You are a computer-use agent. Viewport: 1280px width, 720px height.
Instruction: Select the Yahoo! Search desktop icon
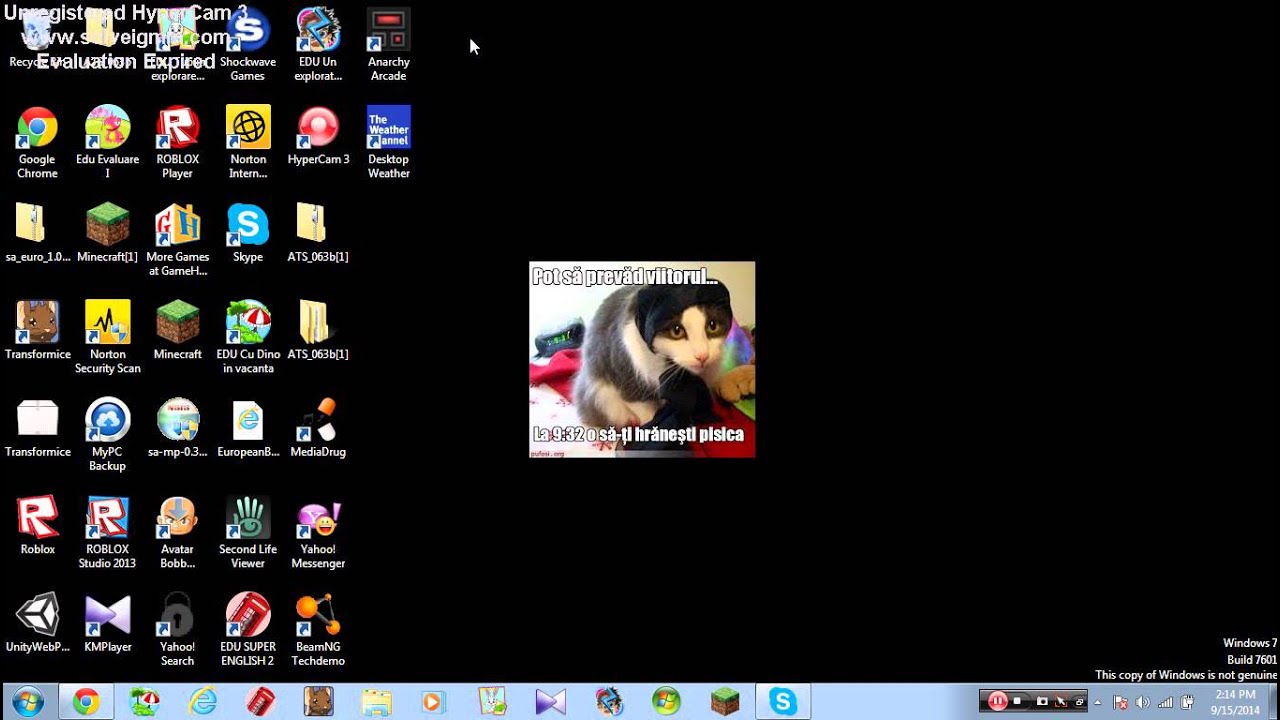coord(177,630)
